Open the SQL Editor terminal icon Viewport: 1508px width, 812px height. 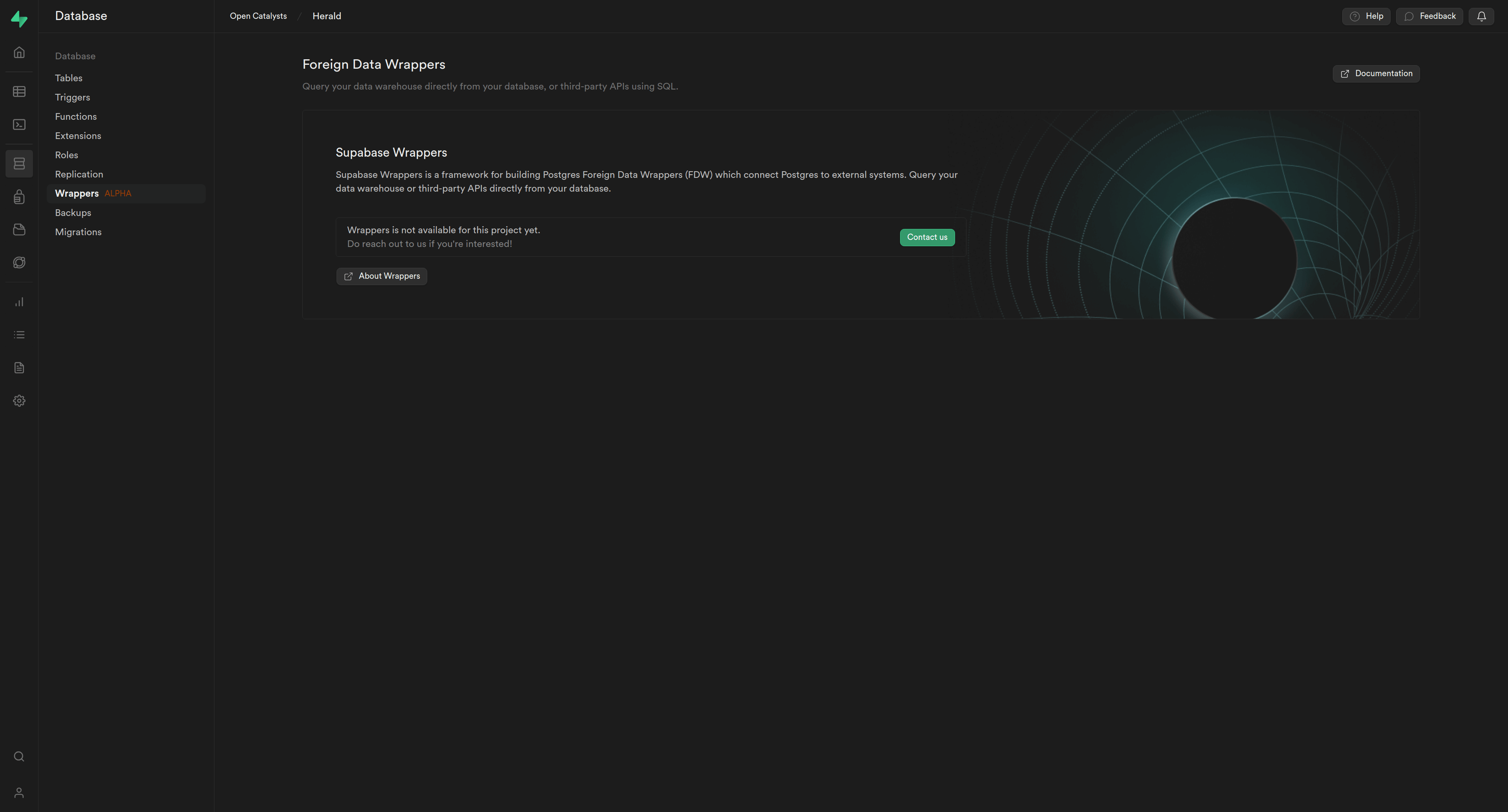tap(19, 125)
